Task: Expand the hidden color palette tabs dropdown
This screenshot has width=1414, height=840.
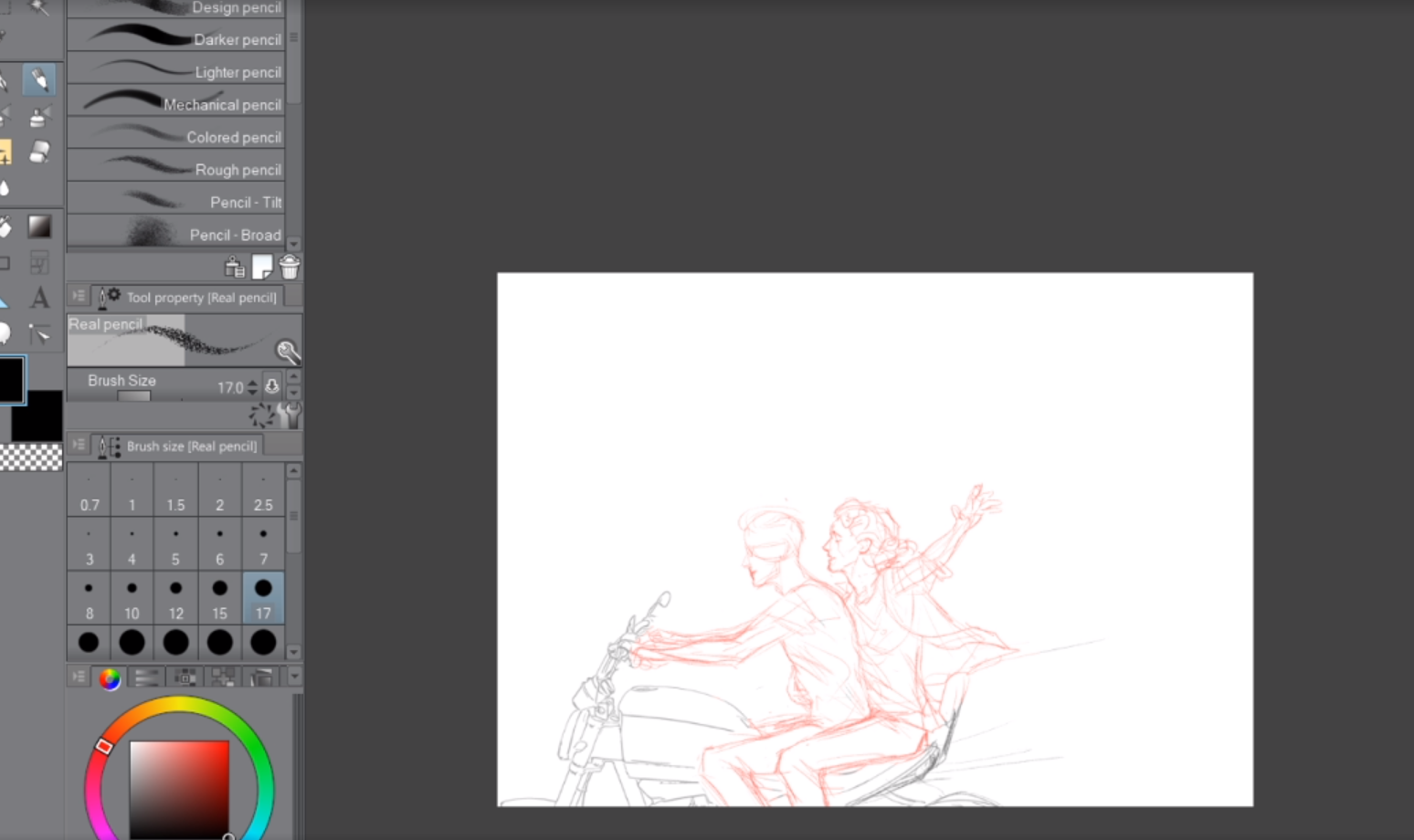Action: pos(294,677)
